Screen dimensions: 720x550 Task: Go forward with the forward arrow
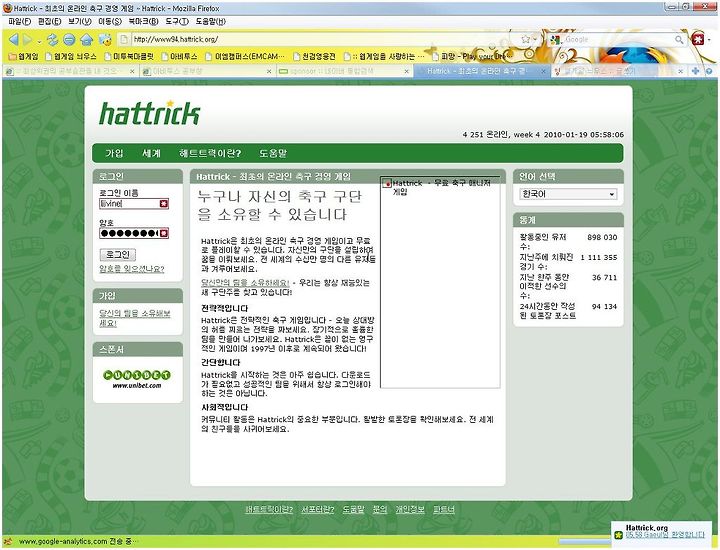(x=28, y=40)
